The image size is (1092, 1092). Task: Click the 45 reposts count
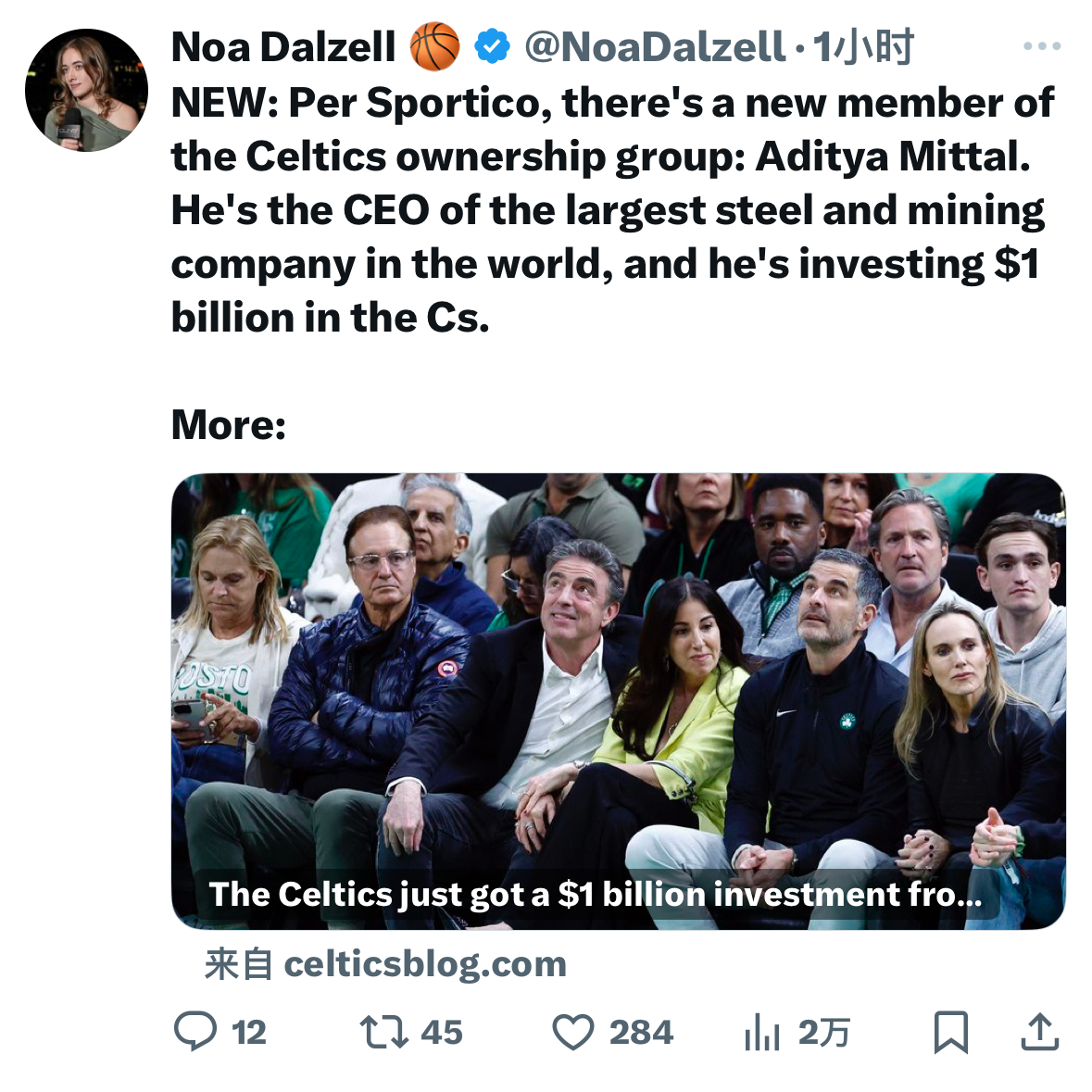442,1033
